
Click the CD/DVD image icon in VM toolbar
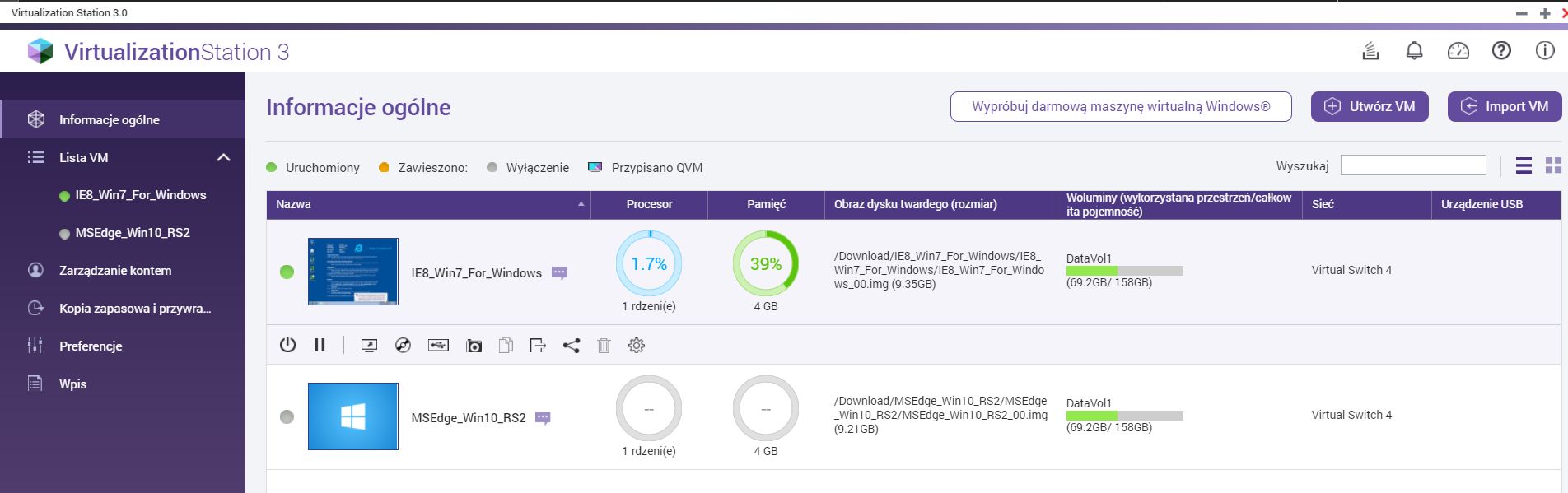403,346
